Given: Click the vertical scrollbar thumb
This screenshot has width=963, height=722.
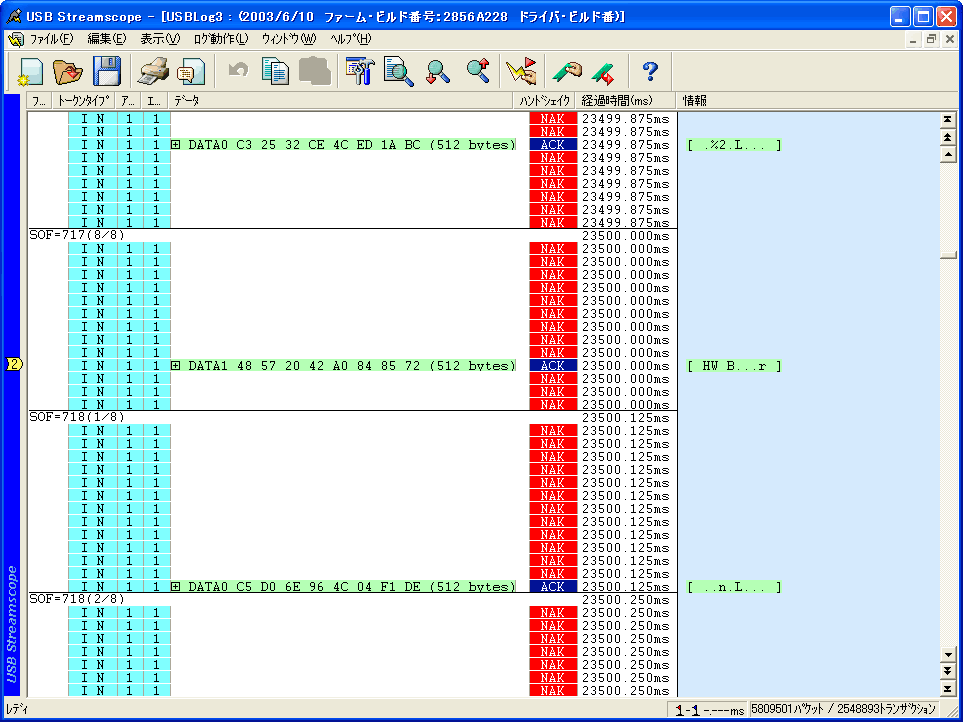Looking at the screenshot, I should click(948, 255).
